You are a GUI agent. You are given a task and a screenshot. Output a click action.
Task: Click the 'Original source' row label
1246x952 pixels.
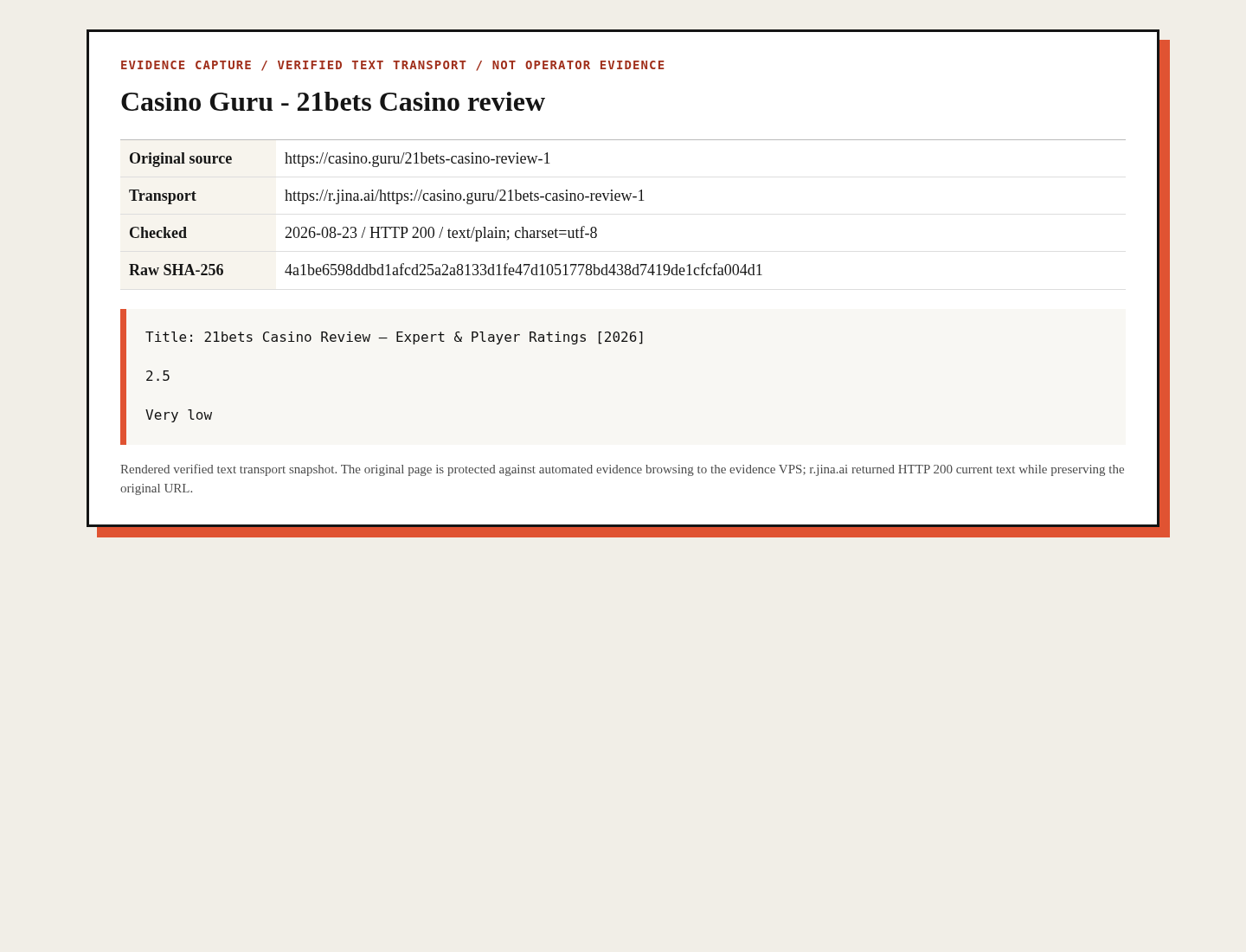[180, 158]
